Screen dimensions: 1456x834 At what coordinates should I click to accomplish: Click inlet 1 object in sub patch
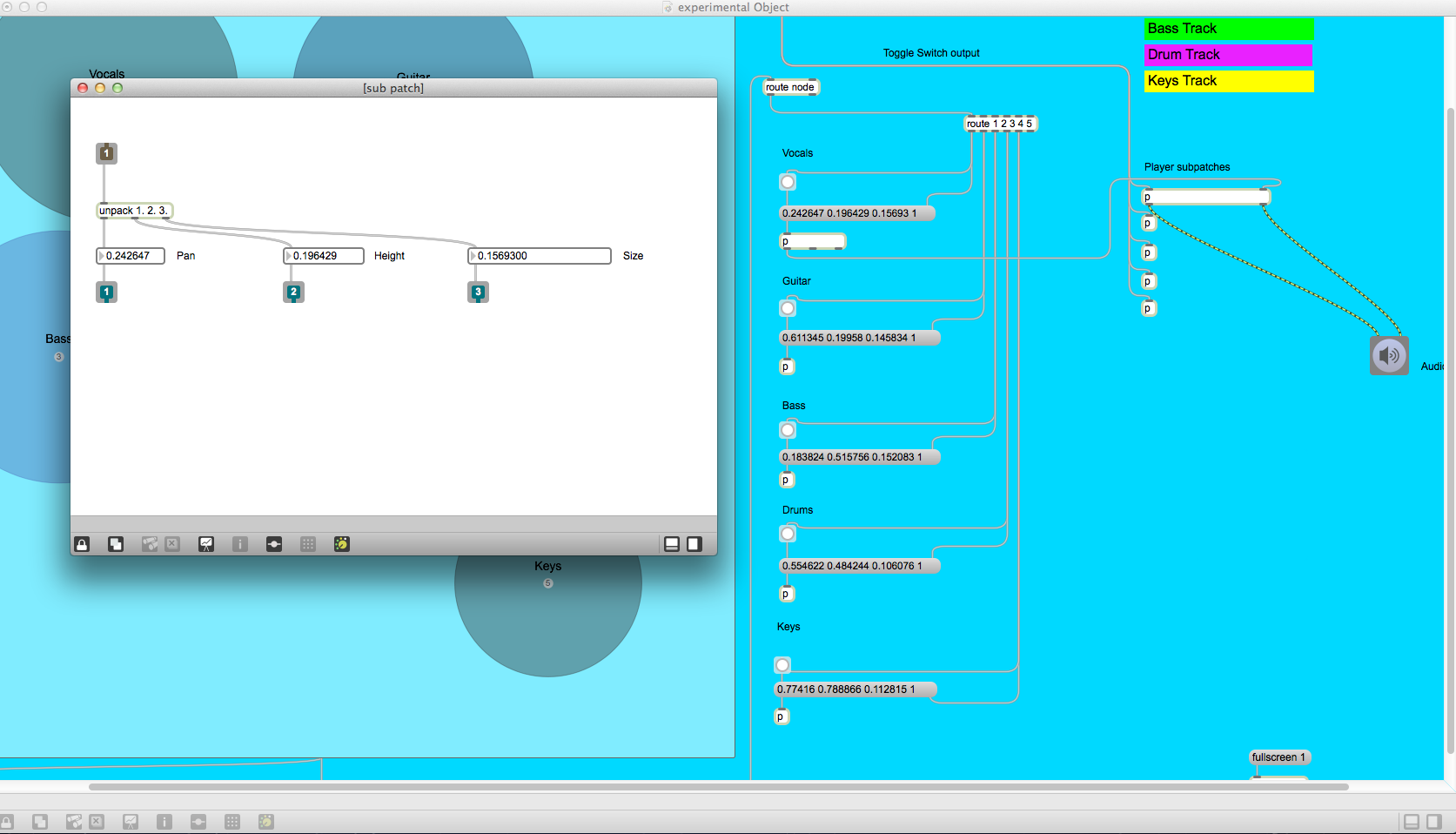[x=106, y=153]
